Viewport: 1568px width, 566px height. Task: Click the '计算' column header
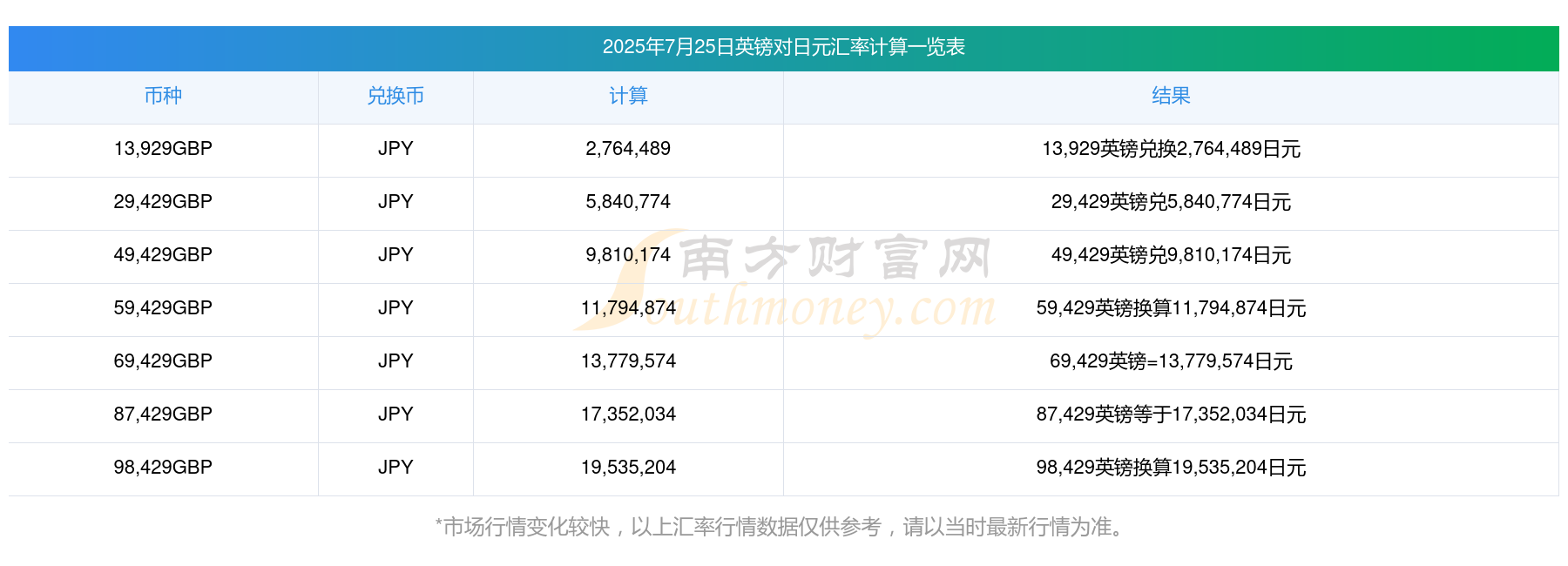(x=628, y=96)
